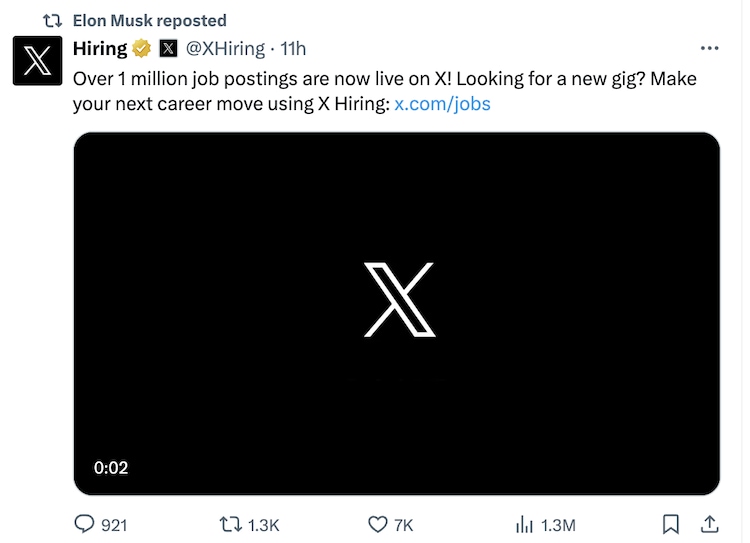
Task: Click the 0:02 video duration label
Action: (x=111, y=467)
